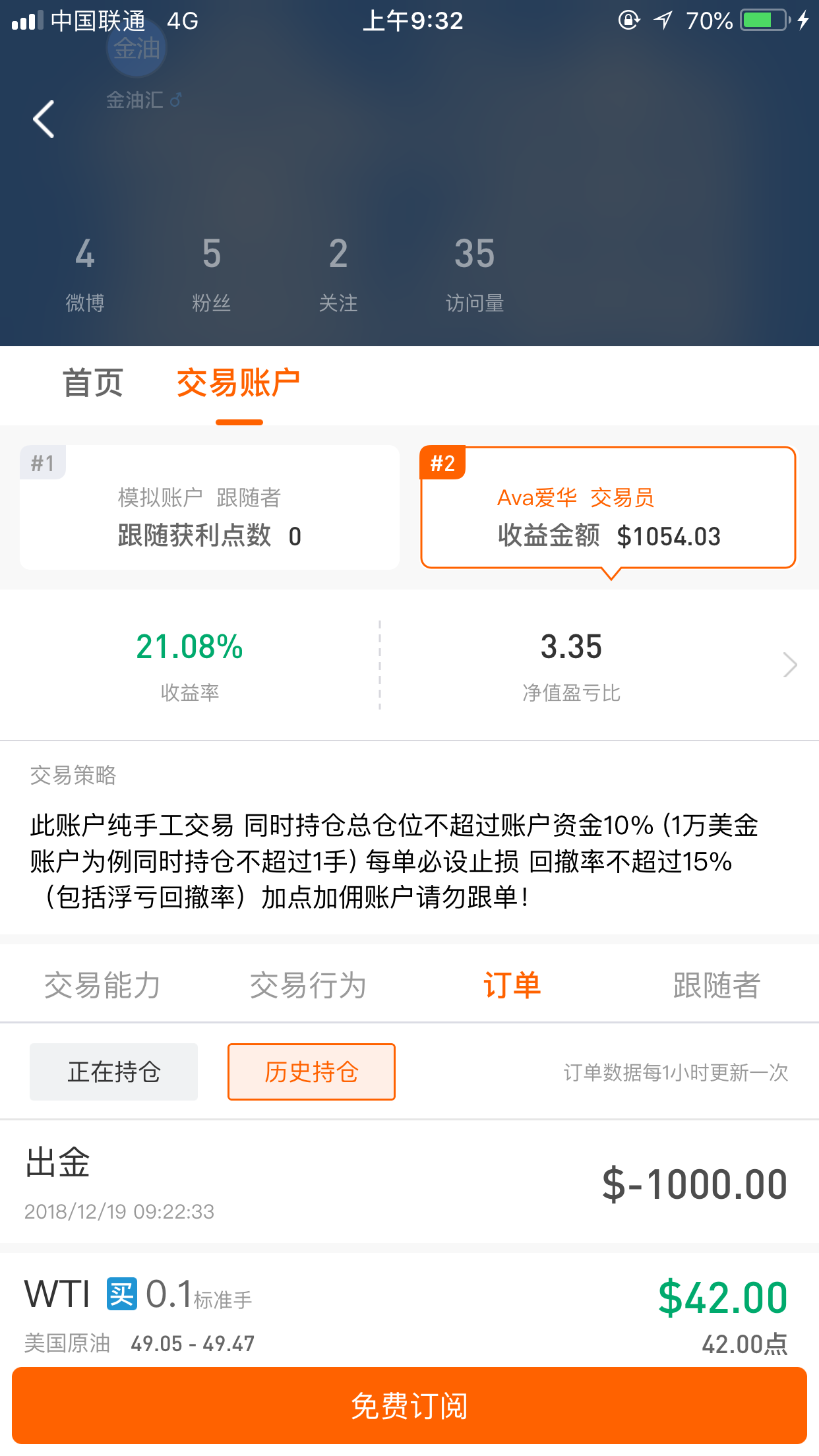
Task: Open the 21.08% 收益率 details
Action: tap(190, 665)
